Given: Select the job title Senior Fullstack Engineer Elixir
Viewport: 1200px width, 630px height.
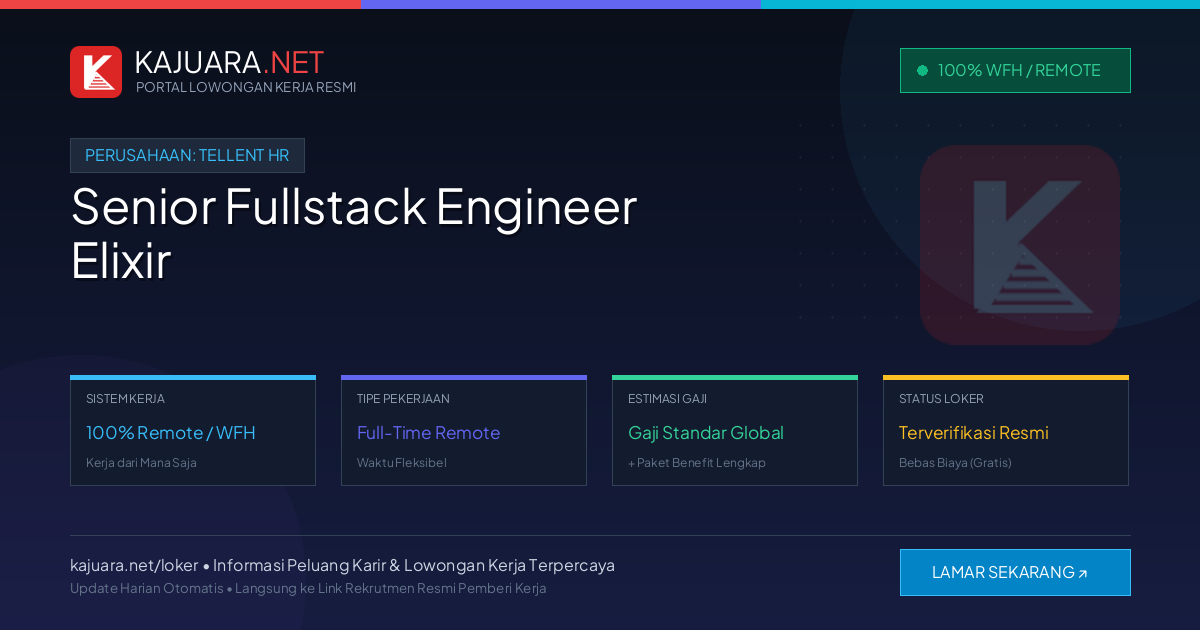Looking at the screenshot, I should tap(354, 233).
